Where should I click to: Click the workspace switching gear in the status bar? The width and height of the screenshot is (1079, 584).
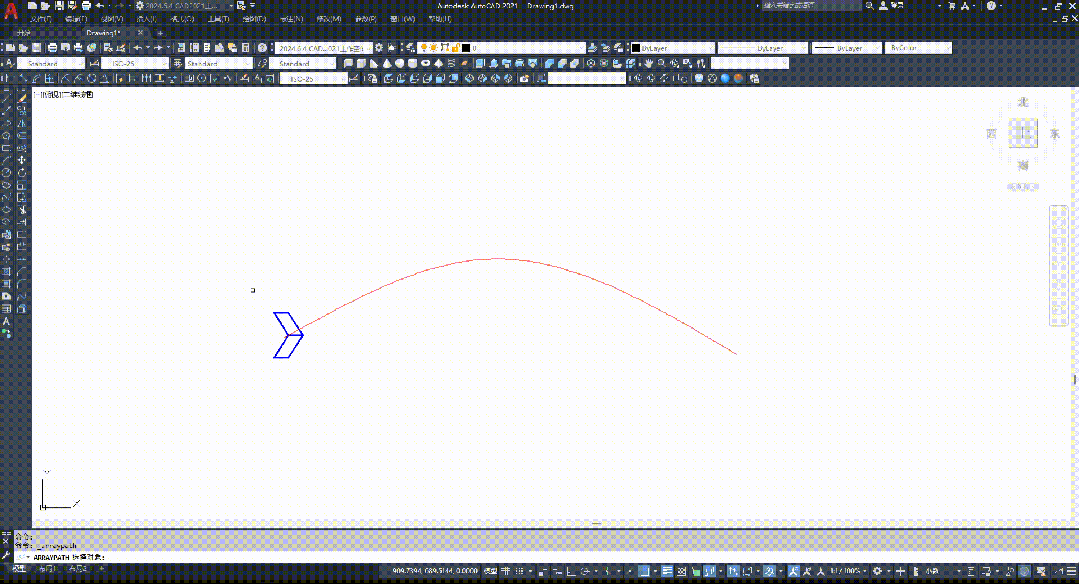877,571
